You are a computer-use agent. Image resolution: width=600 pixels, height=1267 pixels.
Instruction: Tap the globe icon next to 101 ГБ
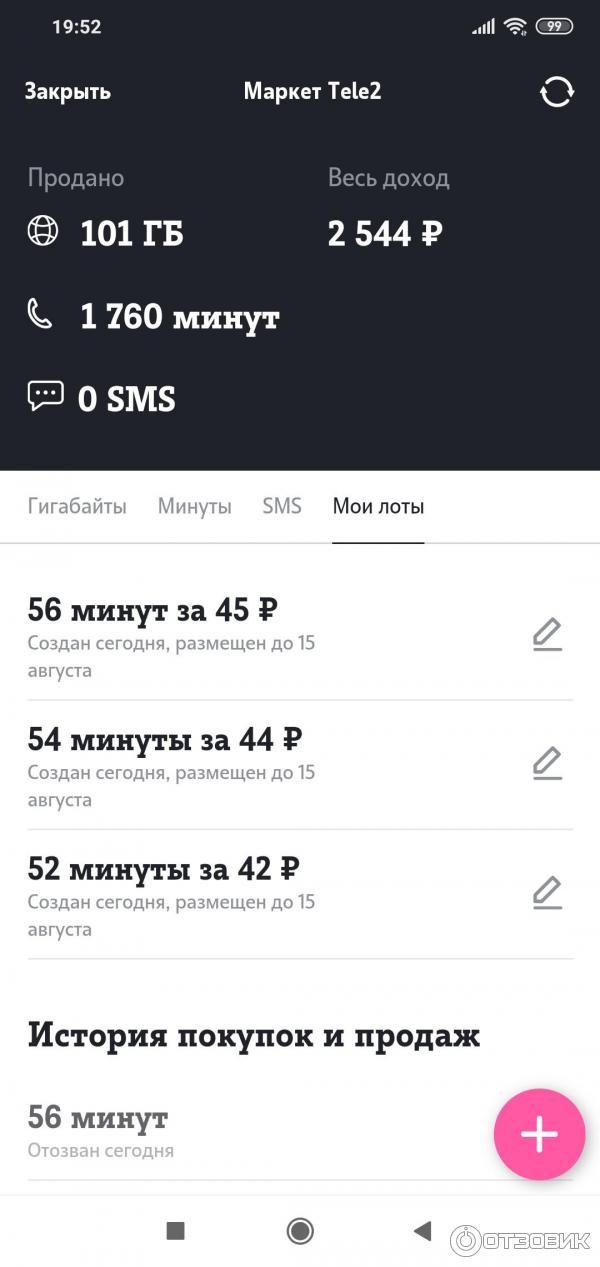pos(43,232)
